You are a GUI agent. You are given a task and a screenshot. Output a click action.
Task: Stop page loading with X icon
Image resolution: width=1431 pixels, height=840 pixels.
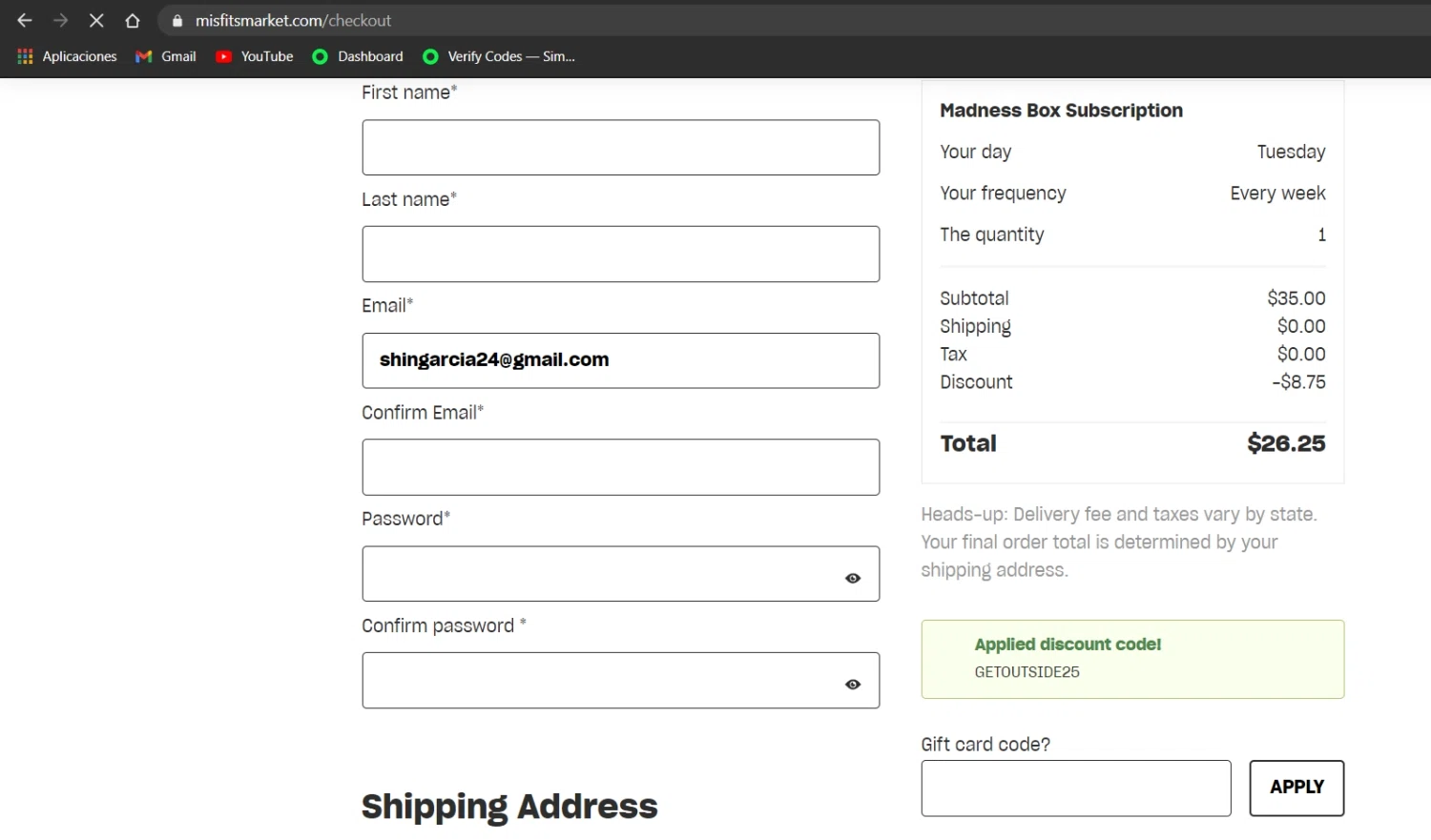click(x=96, y=20)
